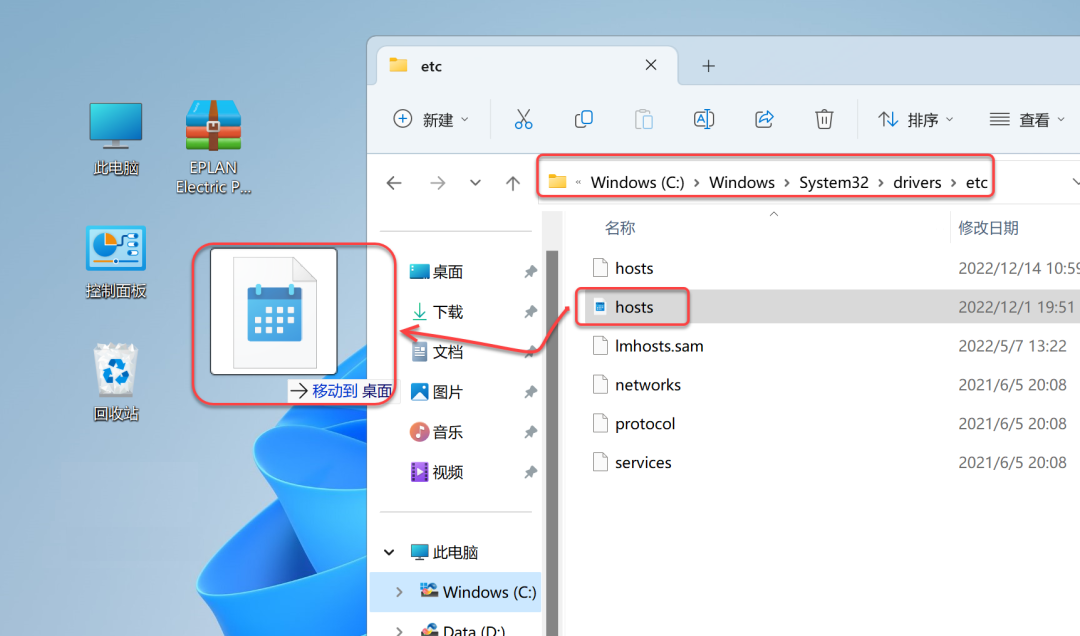Navigate to System32 in the breadcrumb bar

click(x=834, y=181)
